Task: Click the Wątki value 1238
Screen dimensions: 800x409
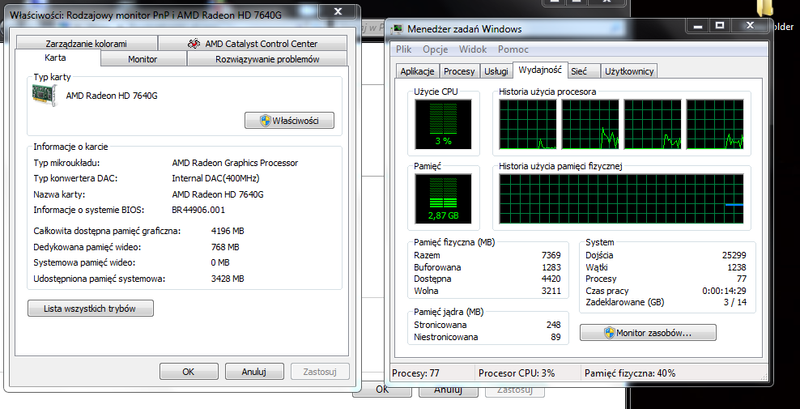Action: click(x=737, y=267)
